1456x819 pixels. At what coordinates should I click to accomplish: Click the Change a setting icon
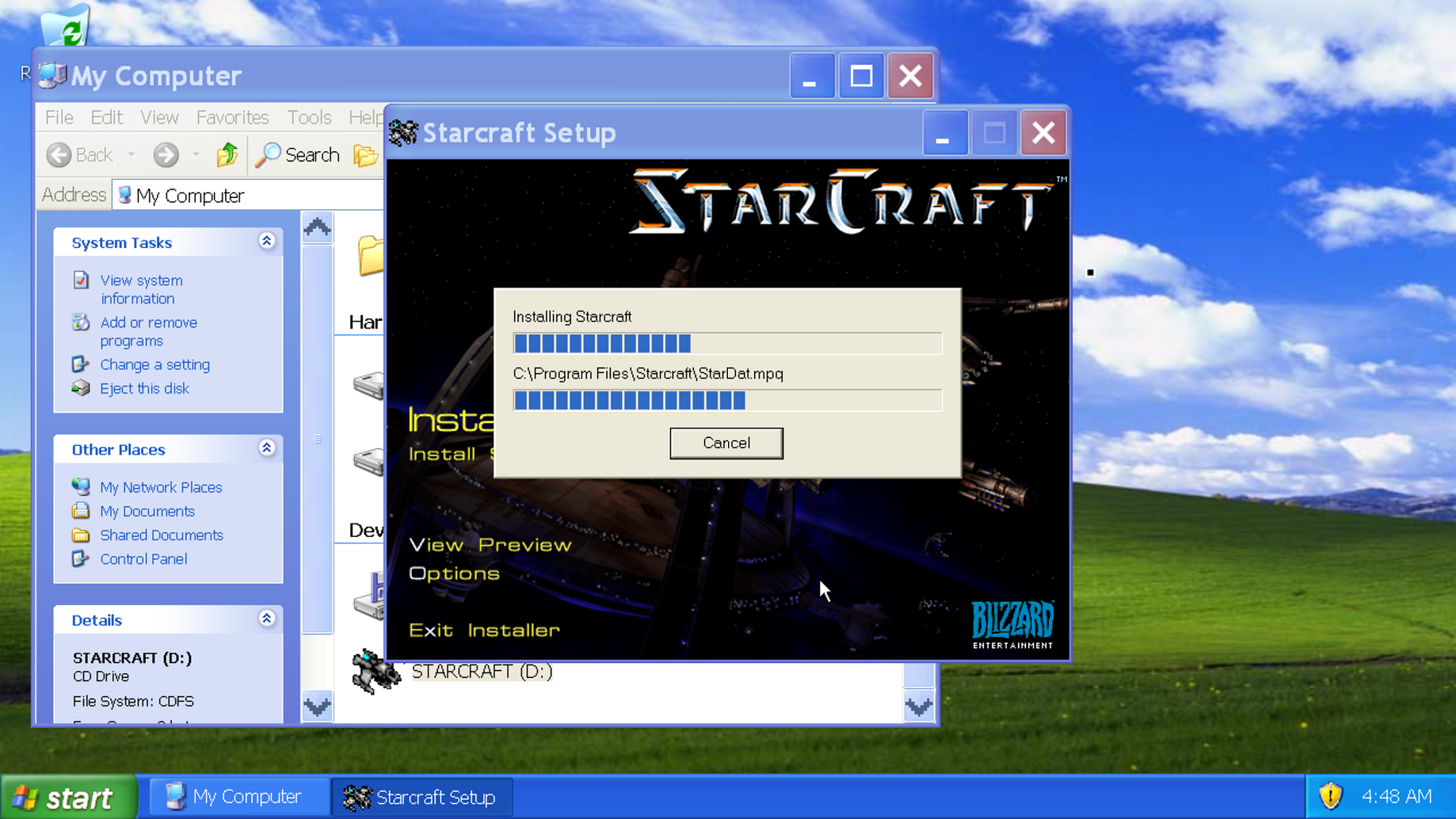tap(81, 364)
